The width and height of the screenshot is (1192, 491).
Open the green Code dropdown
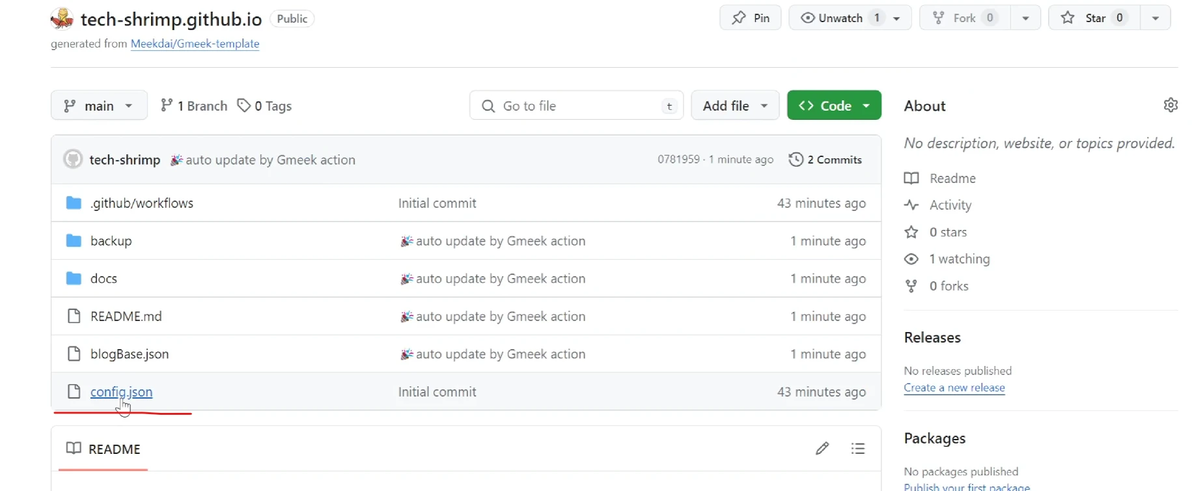pos(834,106)
